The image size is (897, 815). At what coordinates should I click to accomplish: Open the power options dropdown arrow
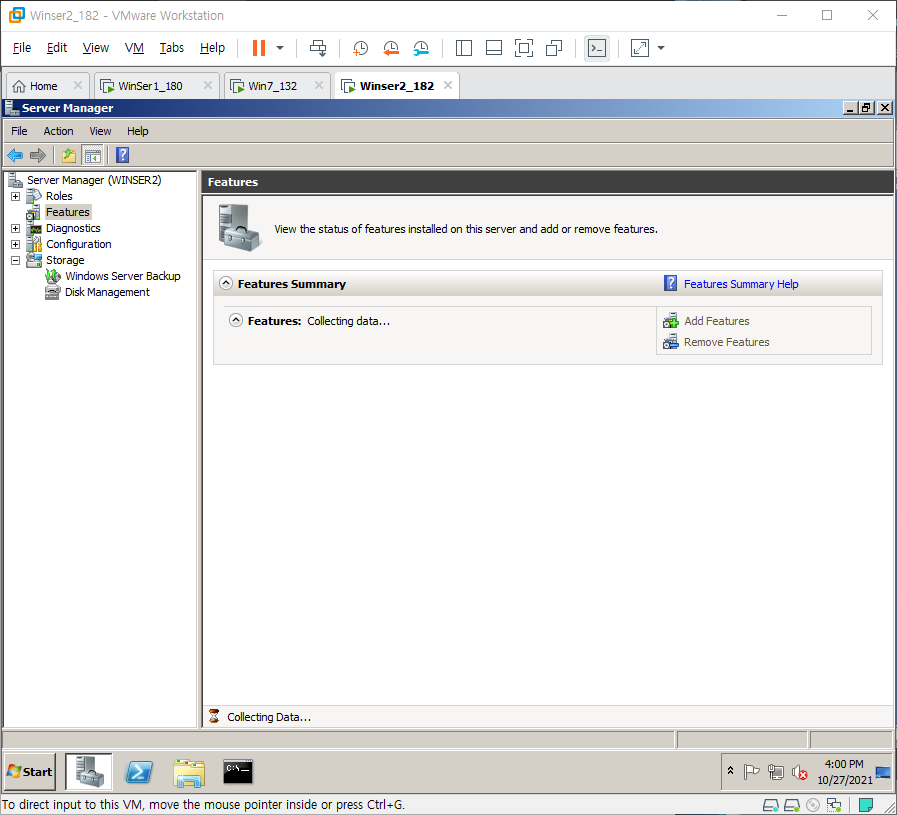tap(280, 48)
